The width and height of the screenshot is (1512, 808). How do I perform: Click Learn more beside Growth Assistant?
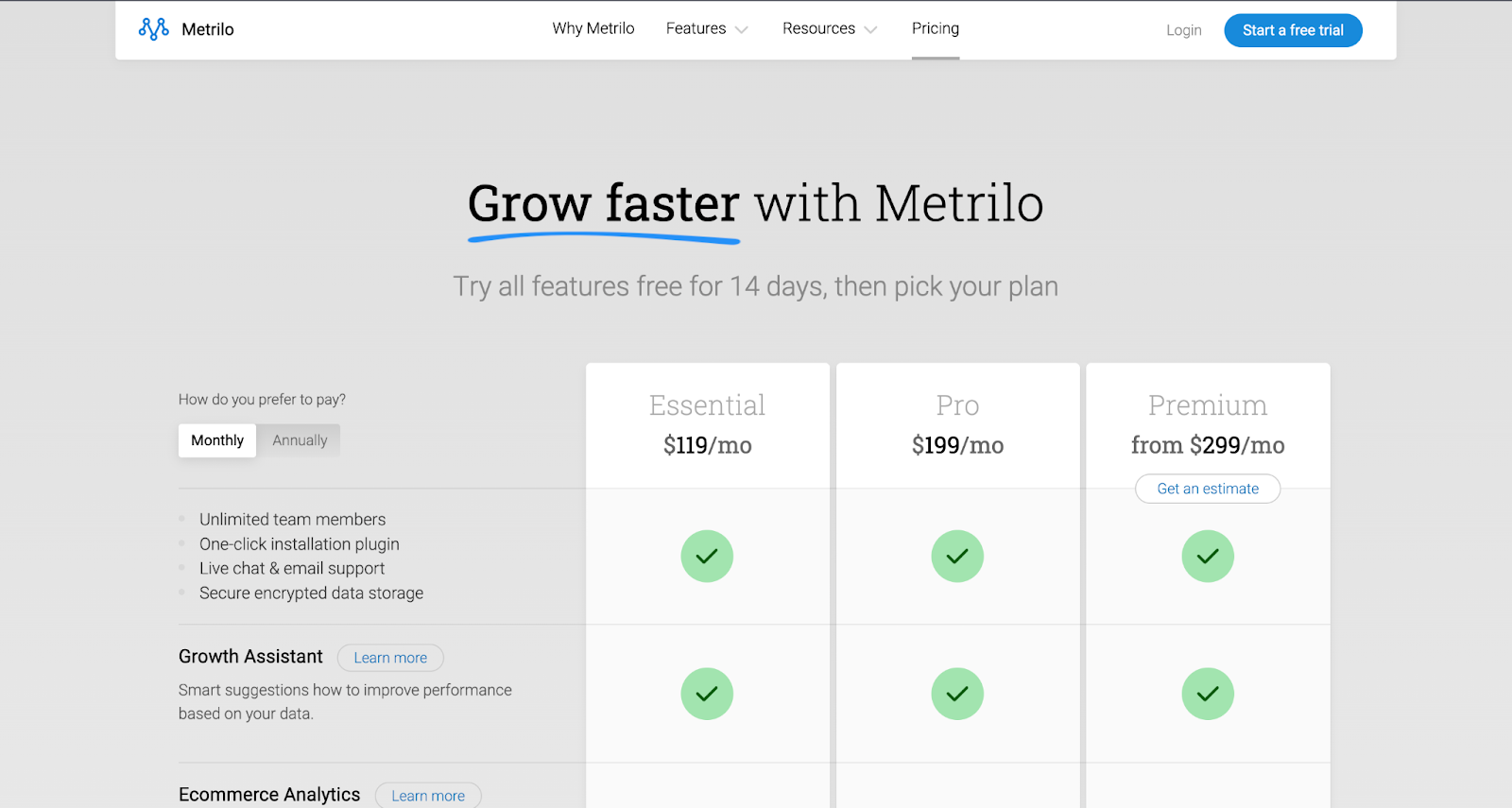tap(390, 658)
